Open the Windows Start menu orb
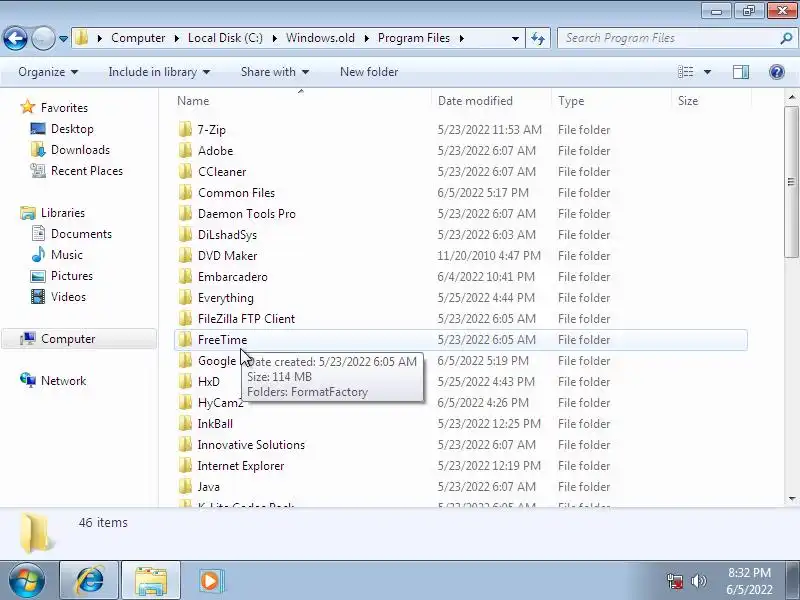800x600 pixels. coord(26,581)
